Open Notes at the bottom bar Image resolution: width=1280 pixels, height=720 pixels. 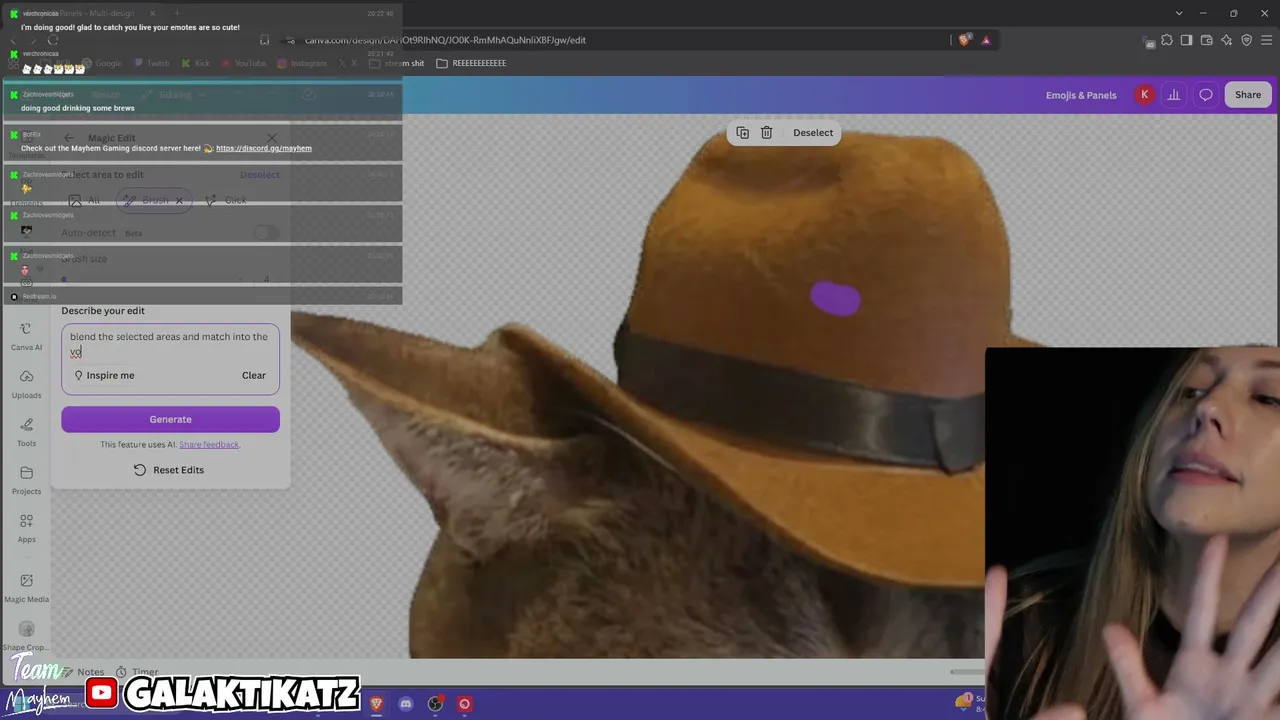point(83,672)
